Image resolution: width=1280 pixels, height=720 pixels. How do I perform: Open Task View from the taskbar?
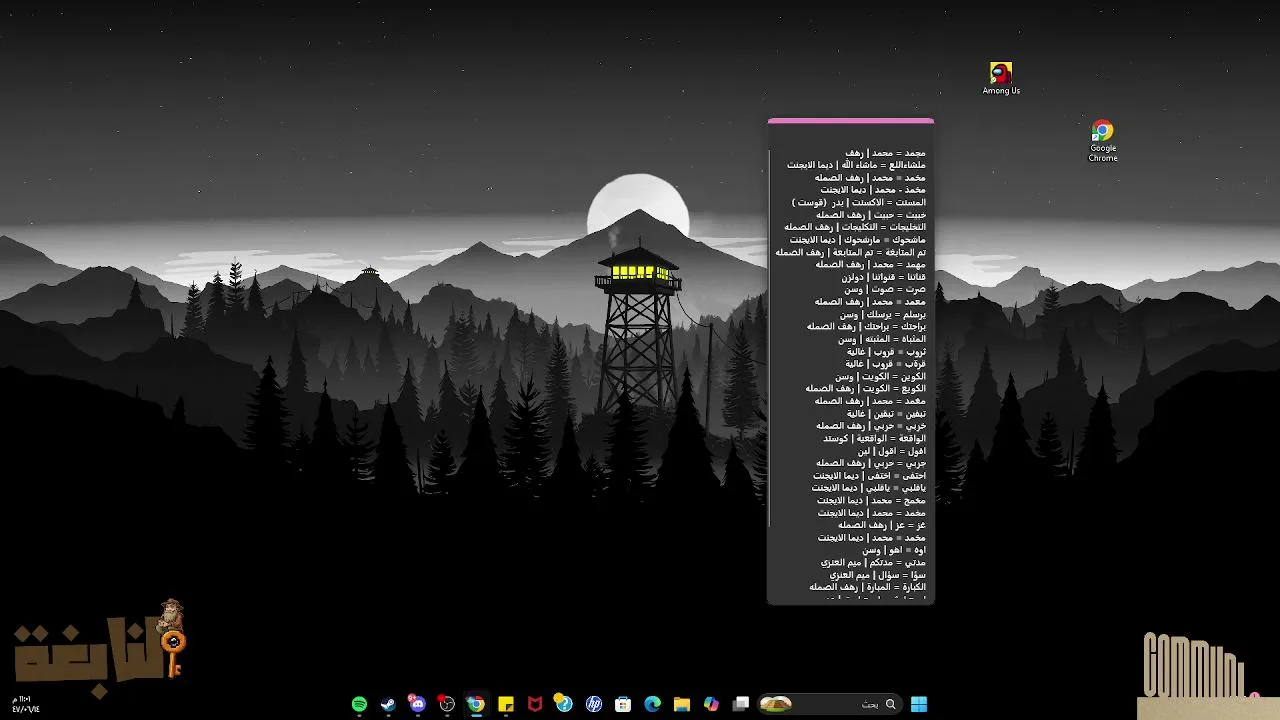click(741, 704)
